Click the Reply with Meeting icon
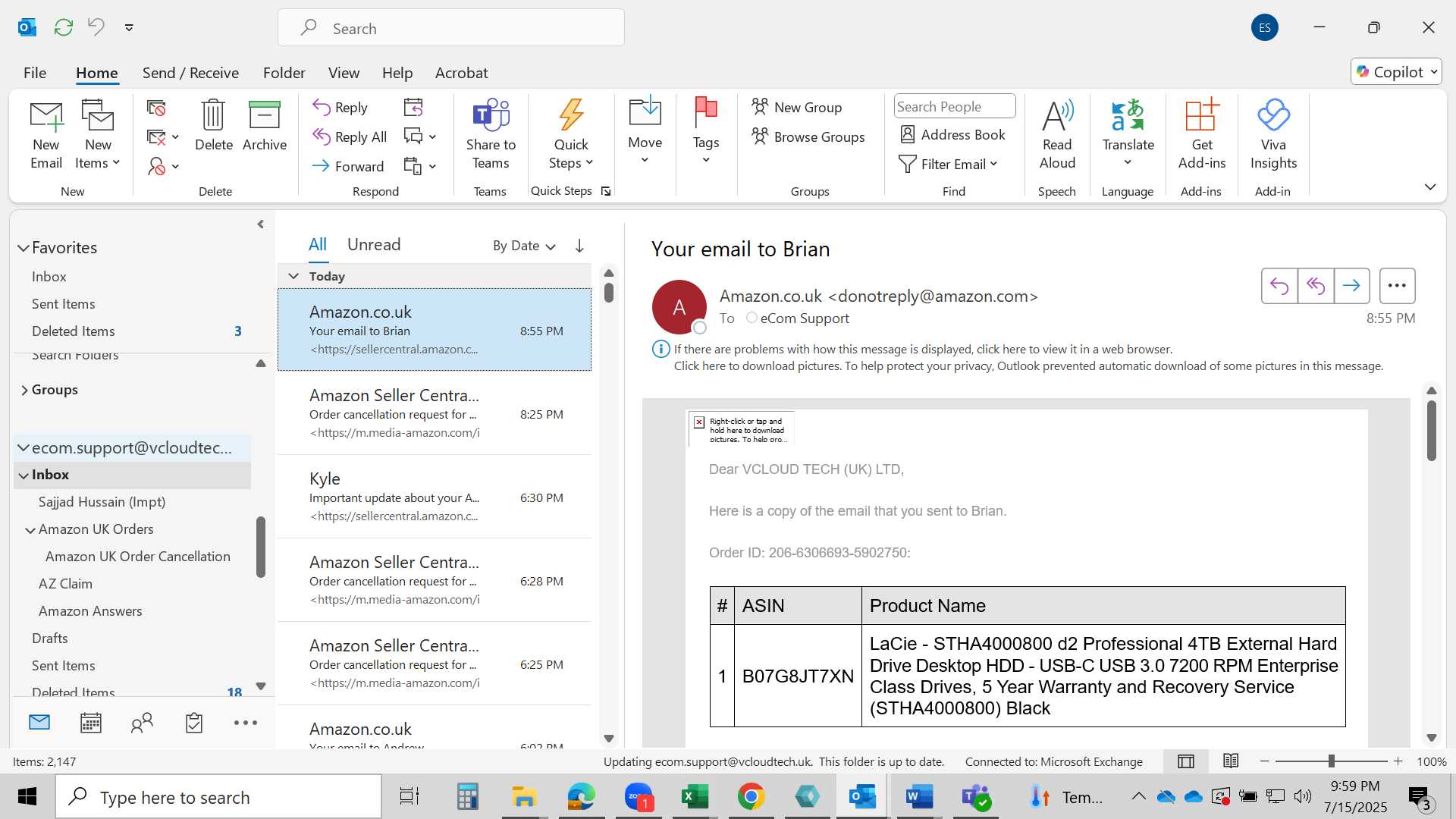 tap(413, 108)
